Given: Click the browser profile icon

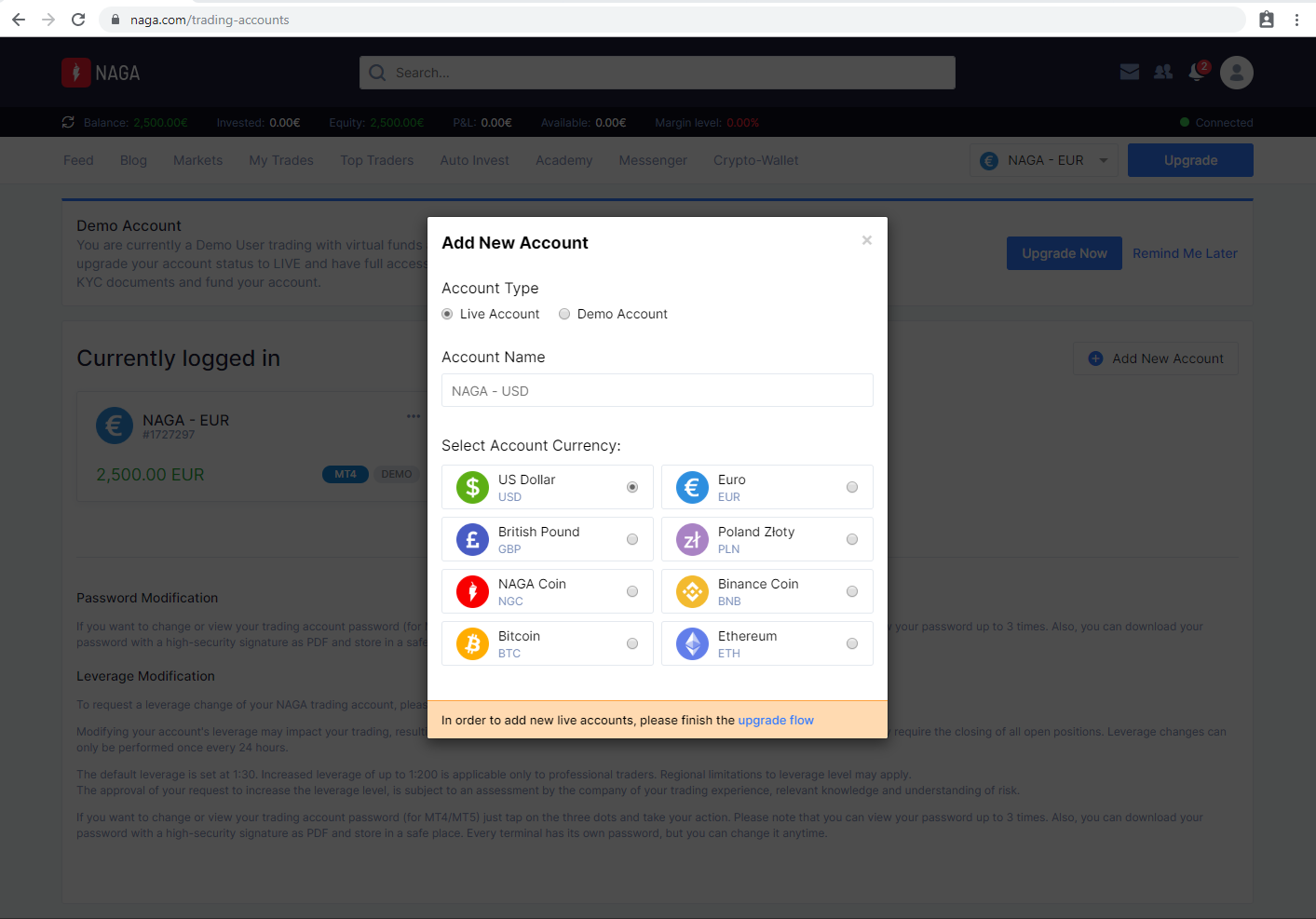Looking at the screenshot, I should (1267, 20).
